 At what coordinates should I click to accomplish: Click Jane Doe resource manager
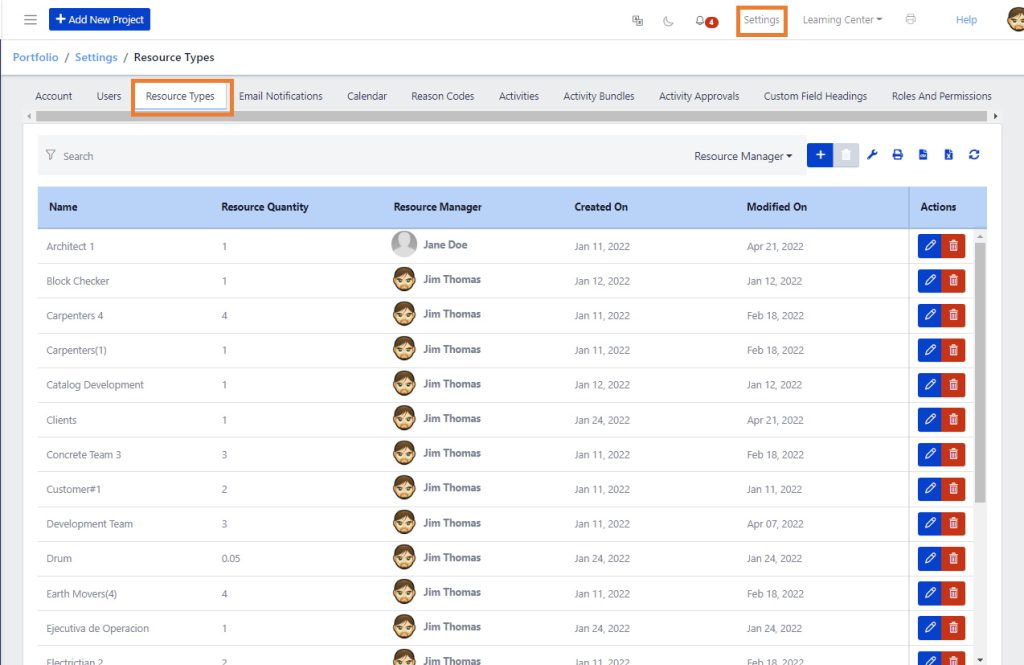[x=445, y=245]
